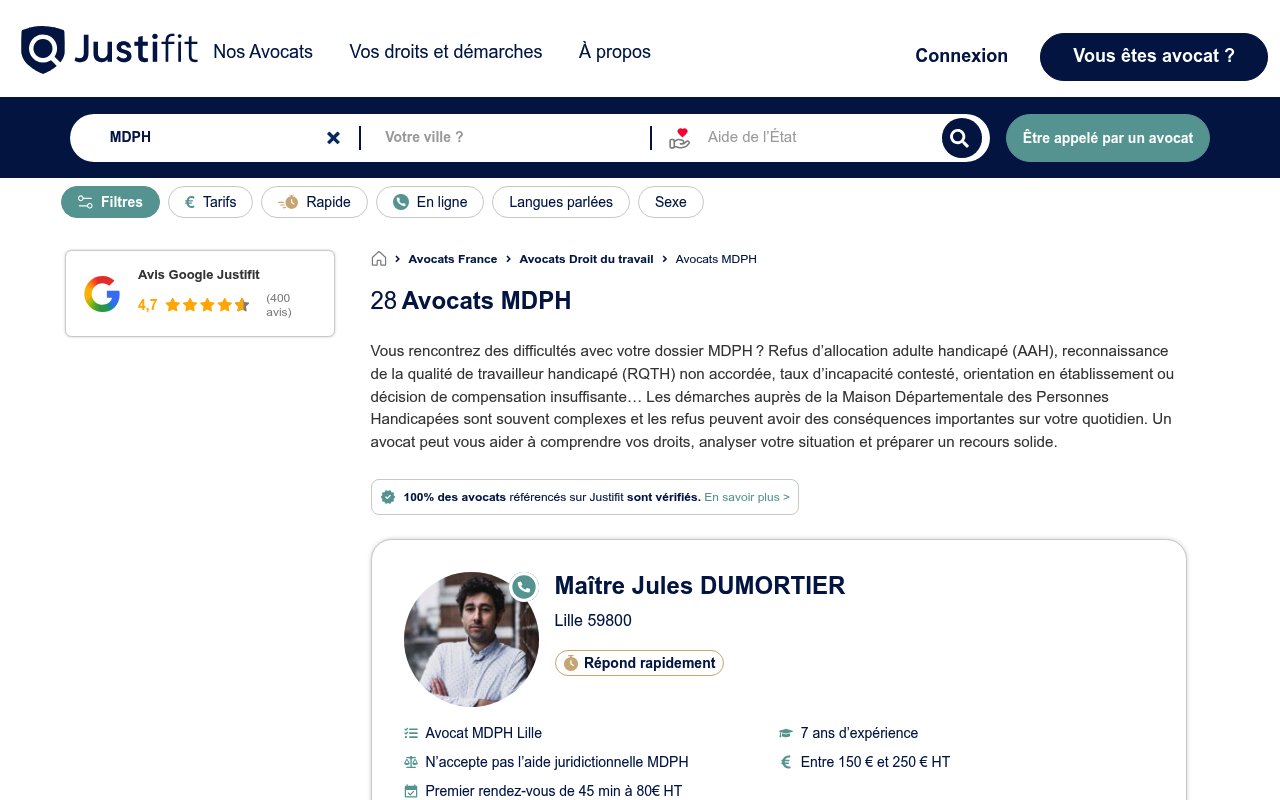Toggle the En ligne filter
The width and height of the screenshot is (1280, 800).
click(430, 202)
